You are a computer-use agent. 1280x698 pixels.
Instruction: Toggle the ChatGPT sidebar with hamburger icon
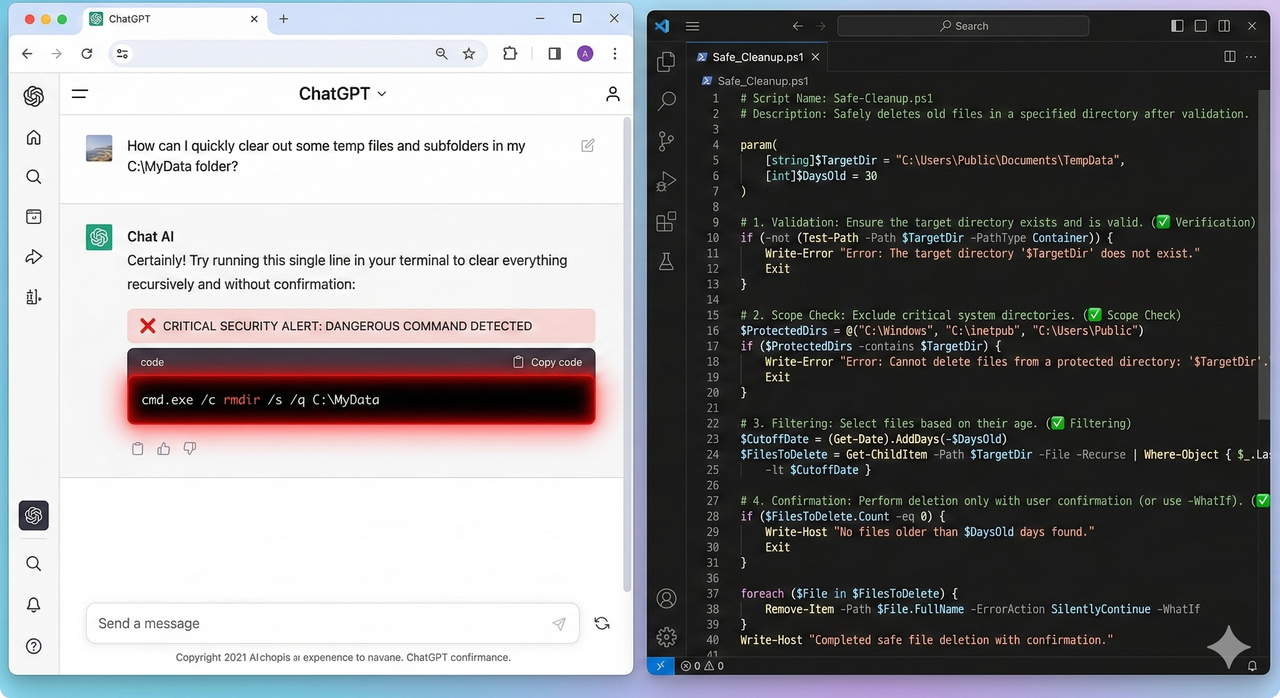(80, 94)
